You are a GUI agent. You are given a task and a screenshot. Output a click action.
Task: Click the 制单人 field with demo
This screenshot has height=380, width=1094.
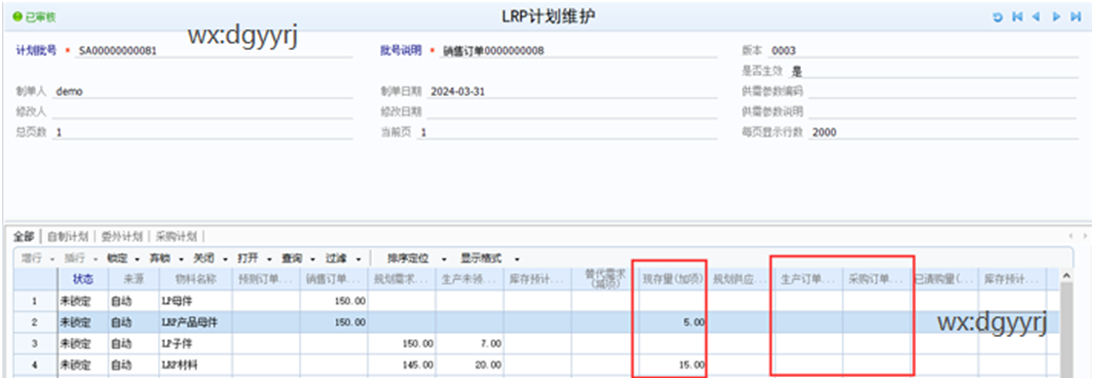click(x=202, y=91)
